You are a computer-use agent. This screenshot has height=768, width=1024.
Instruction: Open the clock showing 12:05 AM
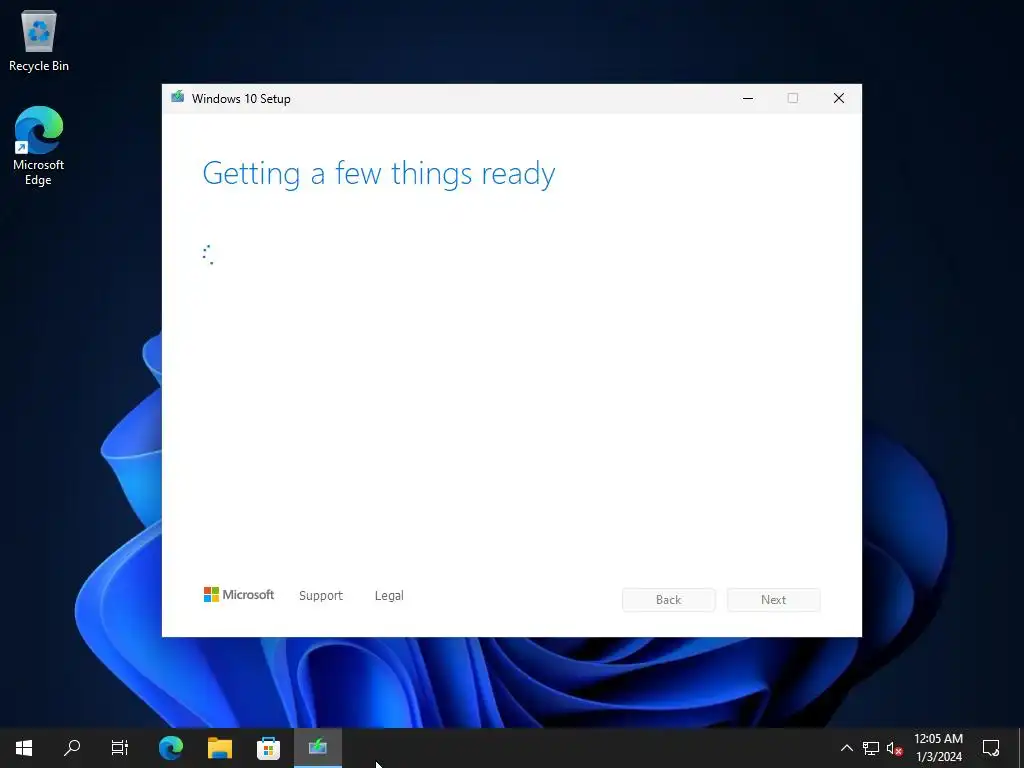pos(938,748)
